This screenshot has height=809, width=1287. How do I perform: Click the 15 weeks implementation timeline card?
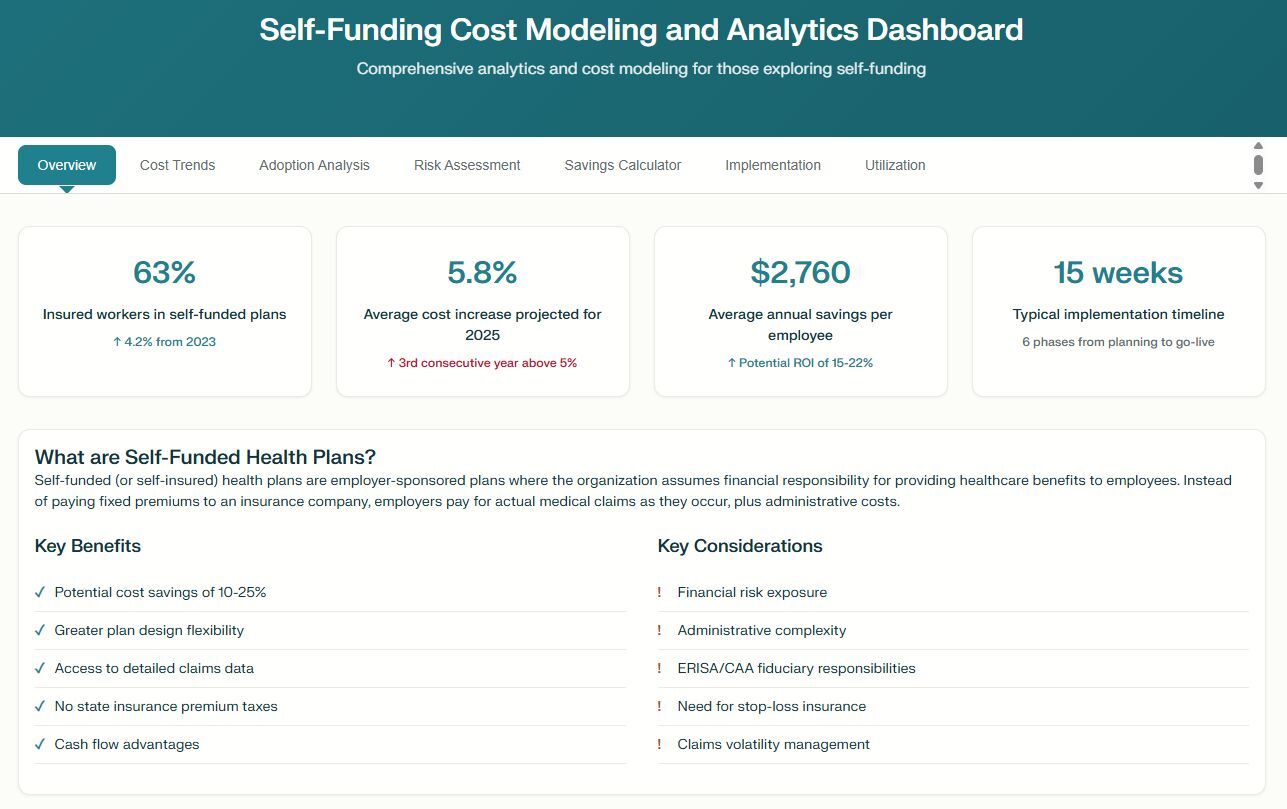coord(1118,311)
